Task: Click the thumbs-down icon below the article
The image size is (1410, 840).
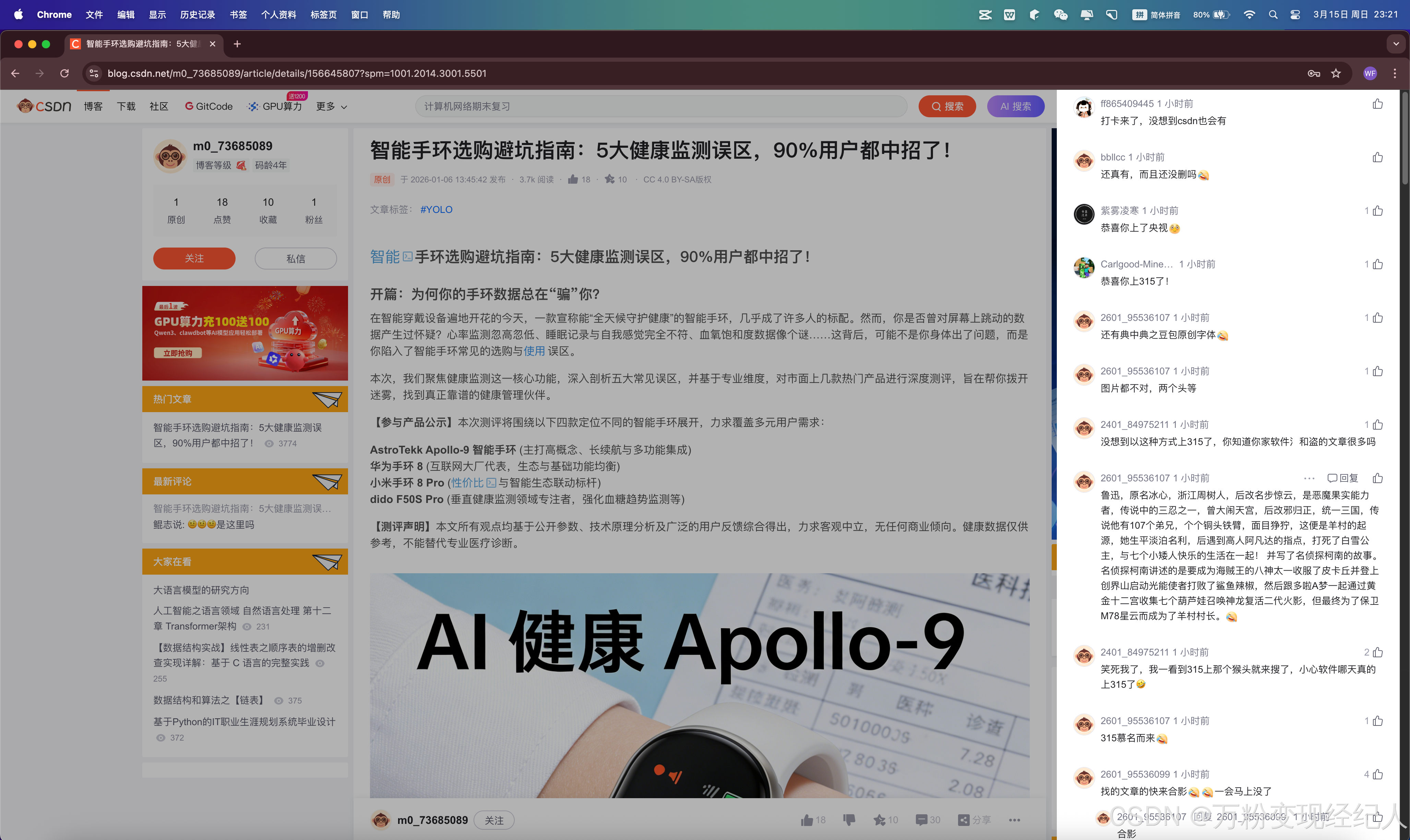Action: (849, 820)
